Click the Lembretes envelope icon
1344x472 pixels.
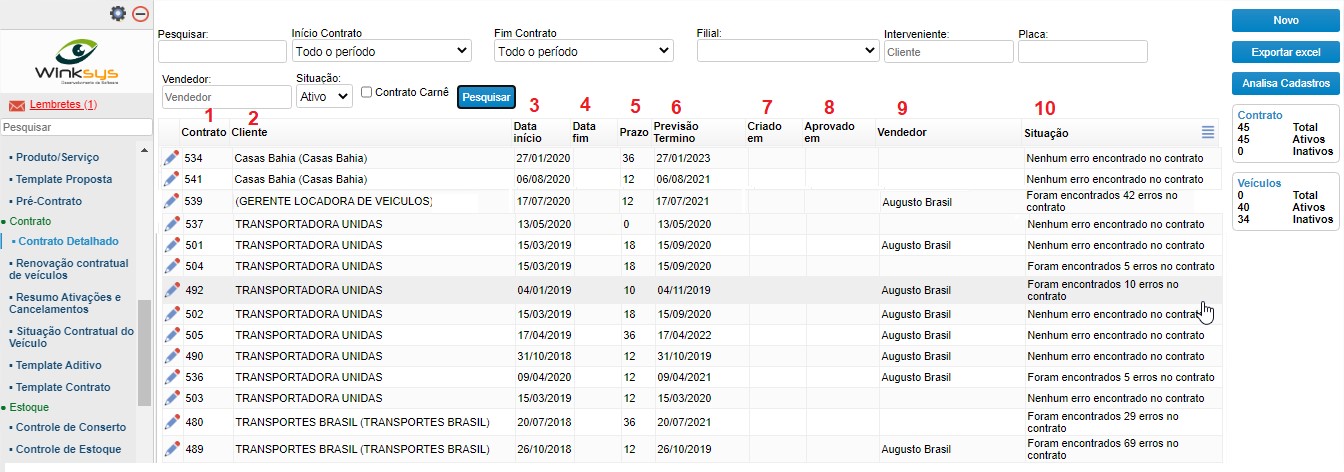tap(16, 105)
